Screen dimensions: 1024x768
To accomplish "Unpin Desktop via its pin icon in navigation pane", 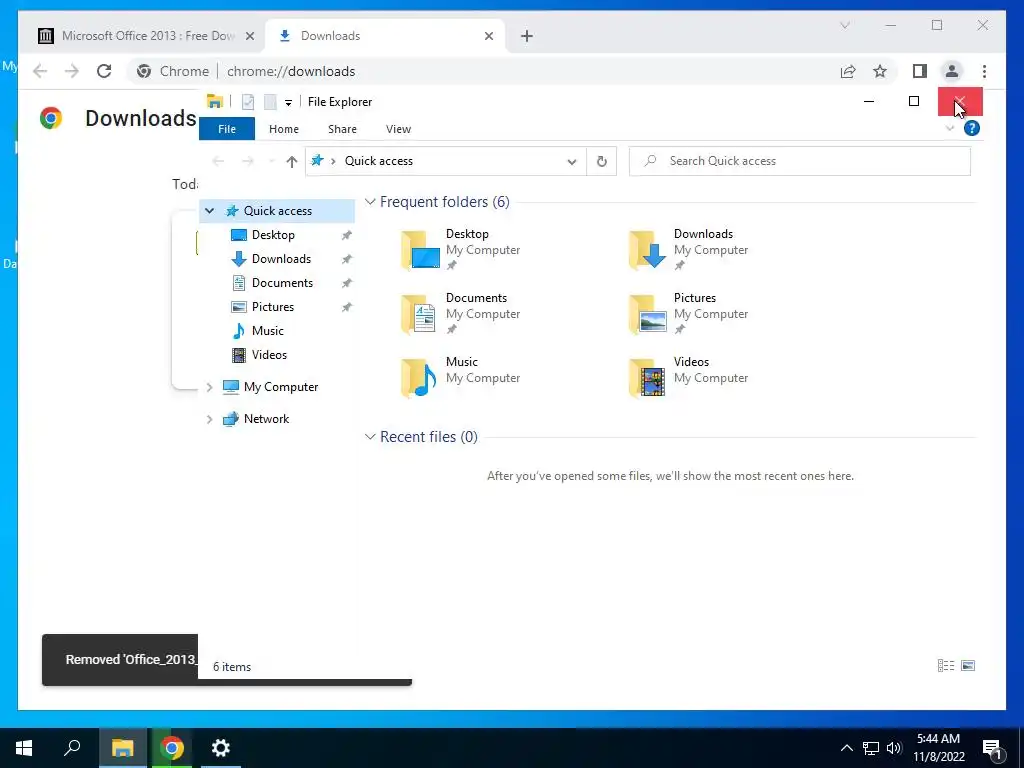I will pyautogui.click(x=347, y=235).
